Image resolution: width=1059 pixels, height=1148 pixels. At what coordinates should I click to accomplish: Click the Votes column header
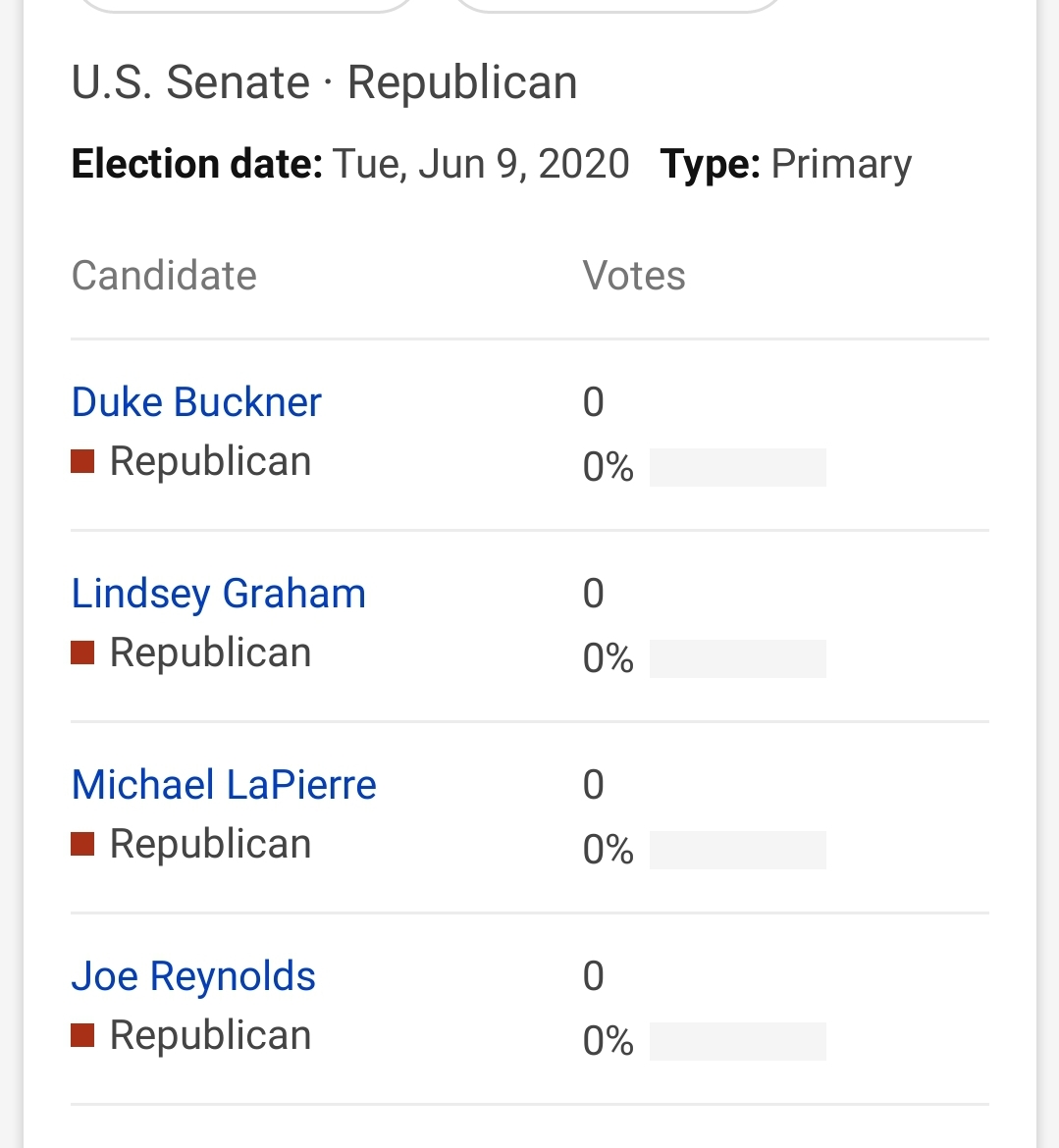pyautogui.click(x=634, y=276)
